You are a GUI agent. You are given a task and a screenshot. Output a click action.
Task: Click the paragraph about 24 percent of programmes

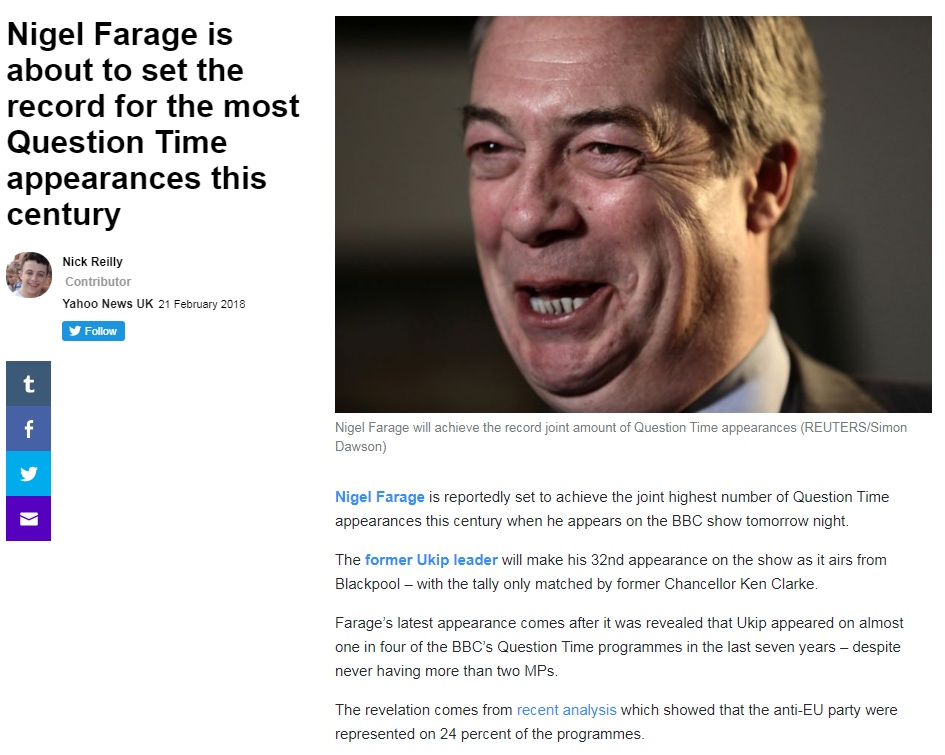(616, 722)
